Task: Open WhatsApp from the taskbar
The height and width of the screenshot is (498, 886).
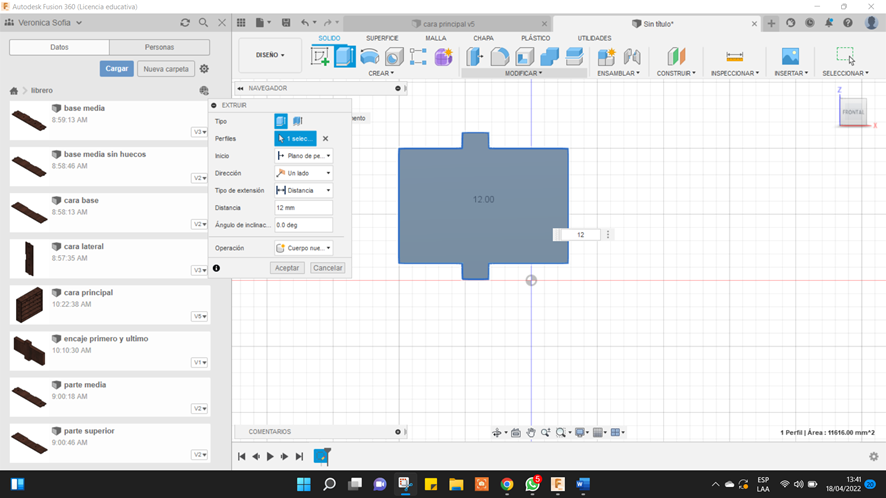Action: [x=532, y=484]
